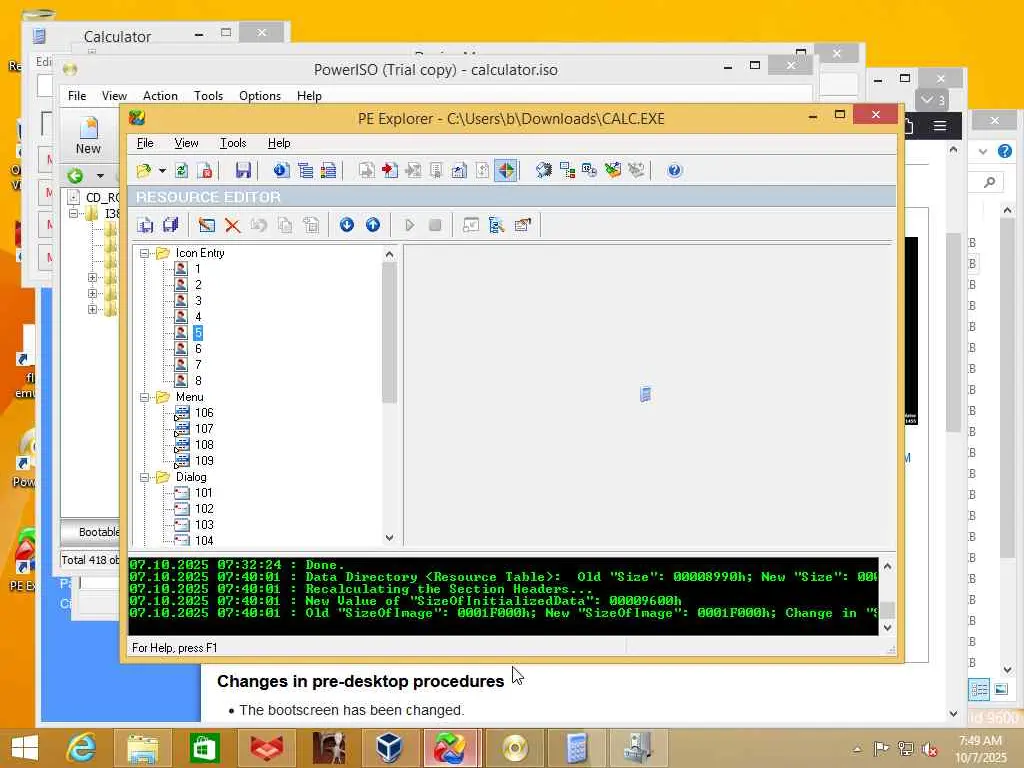Image resolution: width=1024 pixels, height=768 pixels.
Task: Open the Help menu in PE Explorer
Action: 279,143
